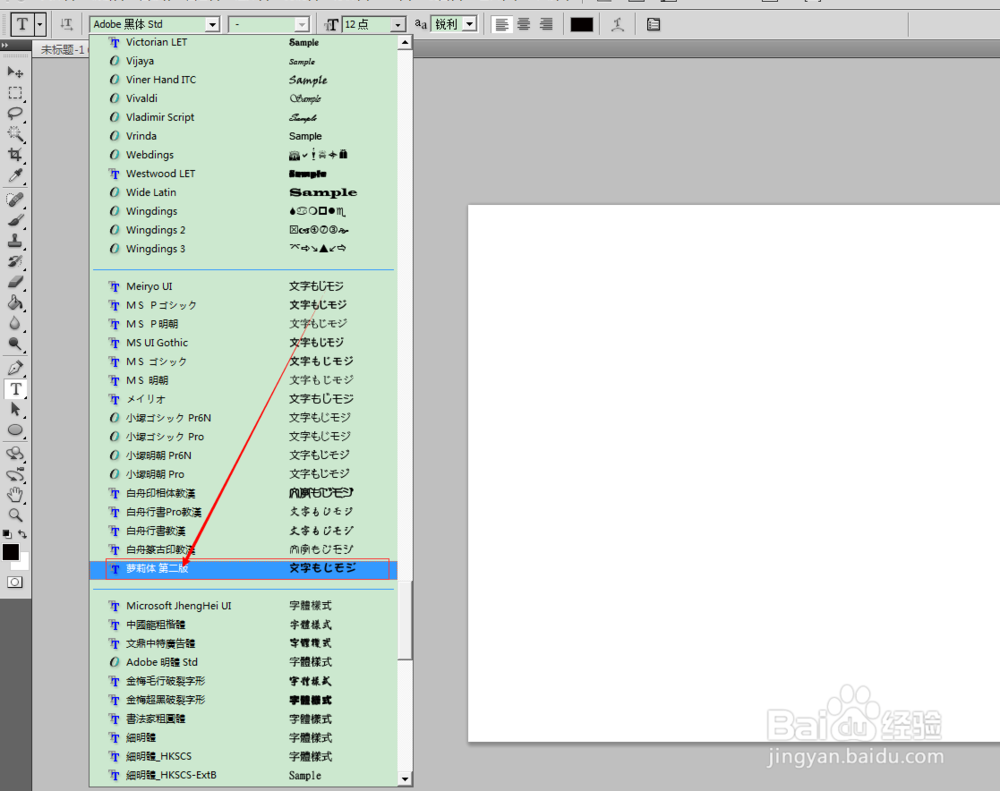
Task: Click the font list scroll up arrow
Action: click(405, 43)
